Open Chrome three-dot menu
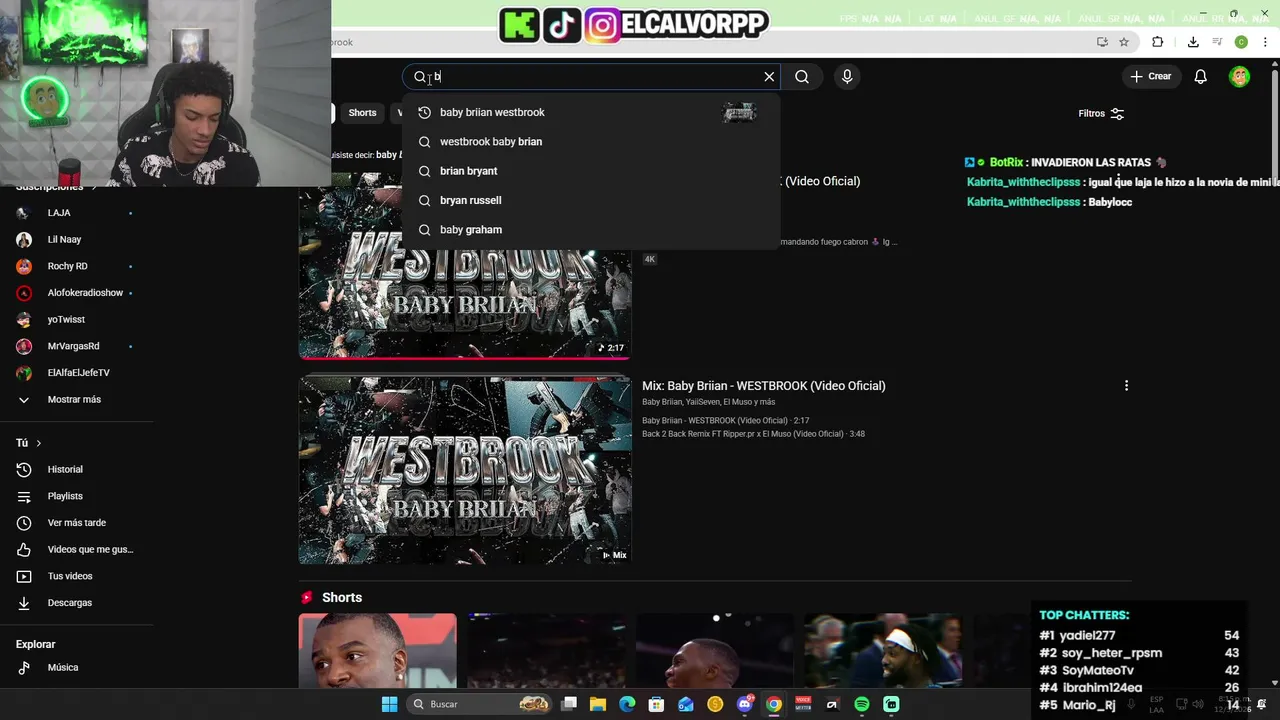1280x720 pixels. click(x=1266, y=42)
